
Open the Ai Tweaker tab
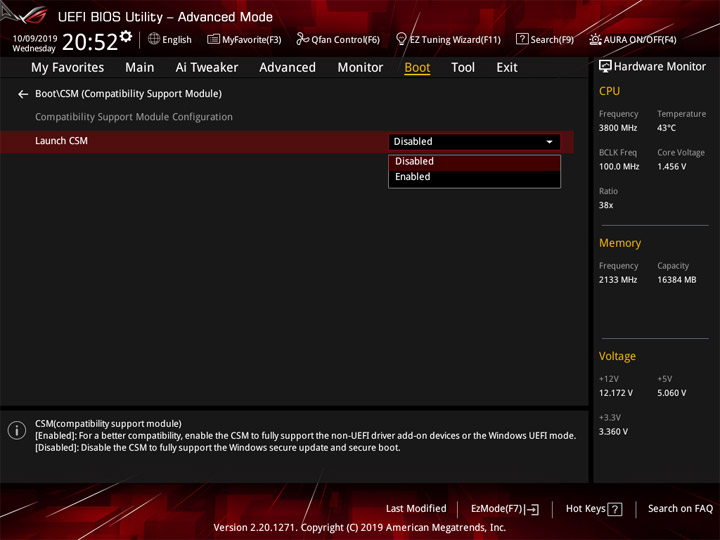[x=207, y=68]
